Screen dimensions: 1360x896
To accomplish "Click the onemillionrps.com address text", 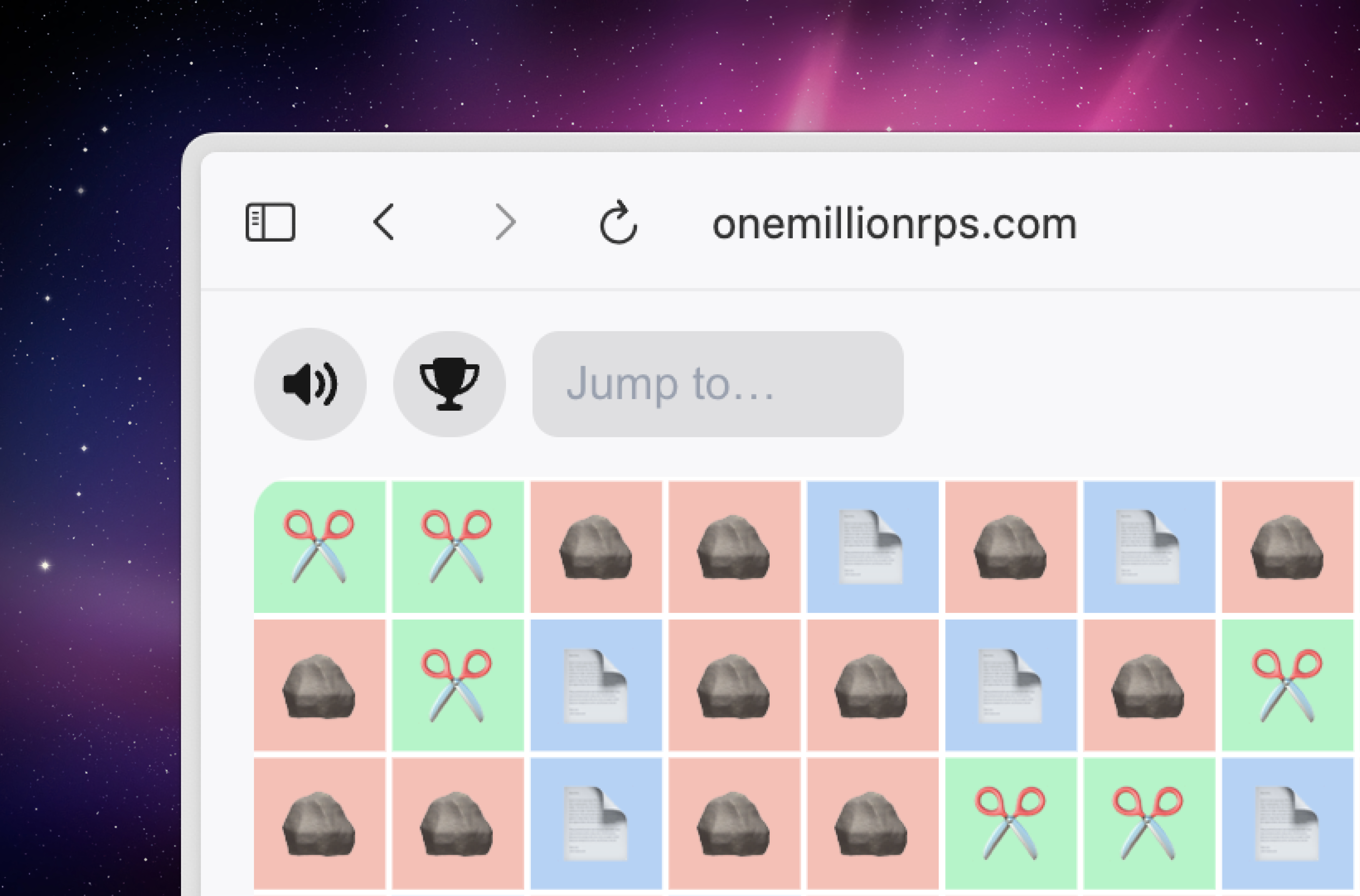I will pos(894,224).
